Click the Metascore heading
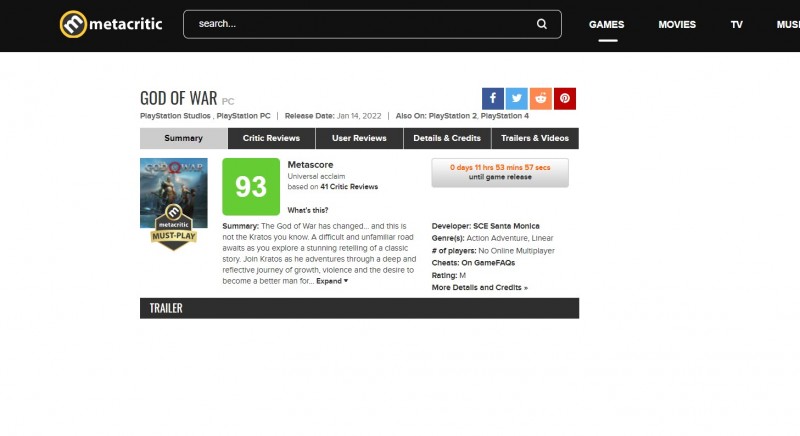 (310, 165)
